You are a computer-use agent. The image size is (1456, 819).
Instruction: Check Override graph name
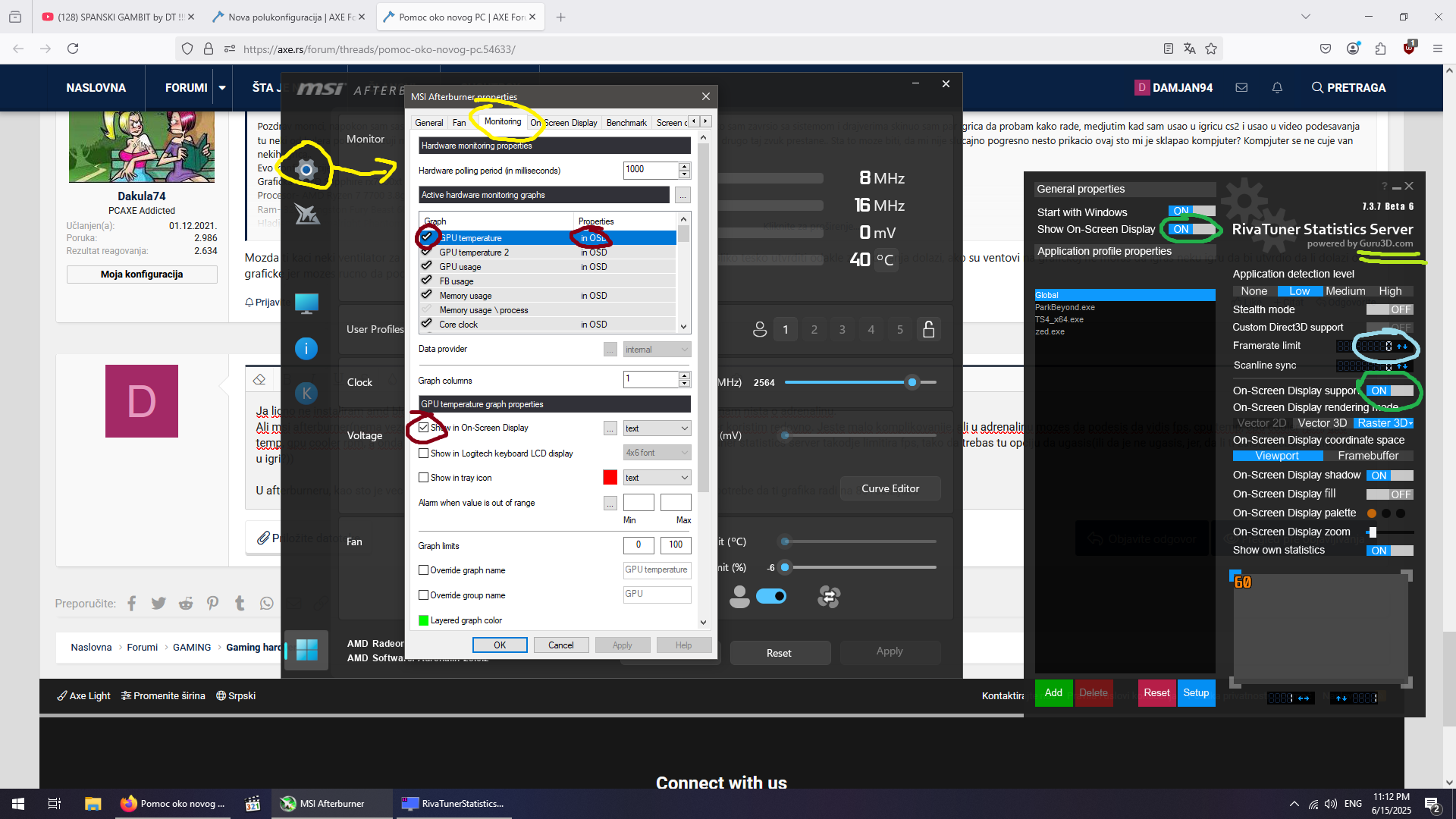(424, 570)
